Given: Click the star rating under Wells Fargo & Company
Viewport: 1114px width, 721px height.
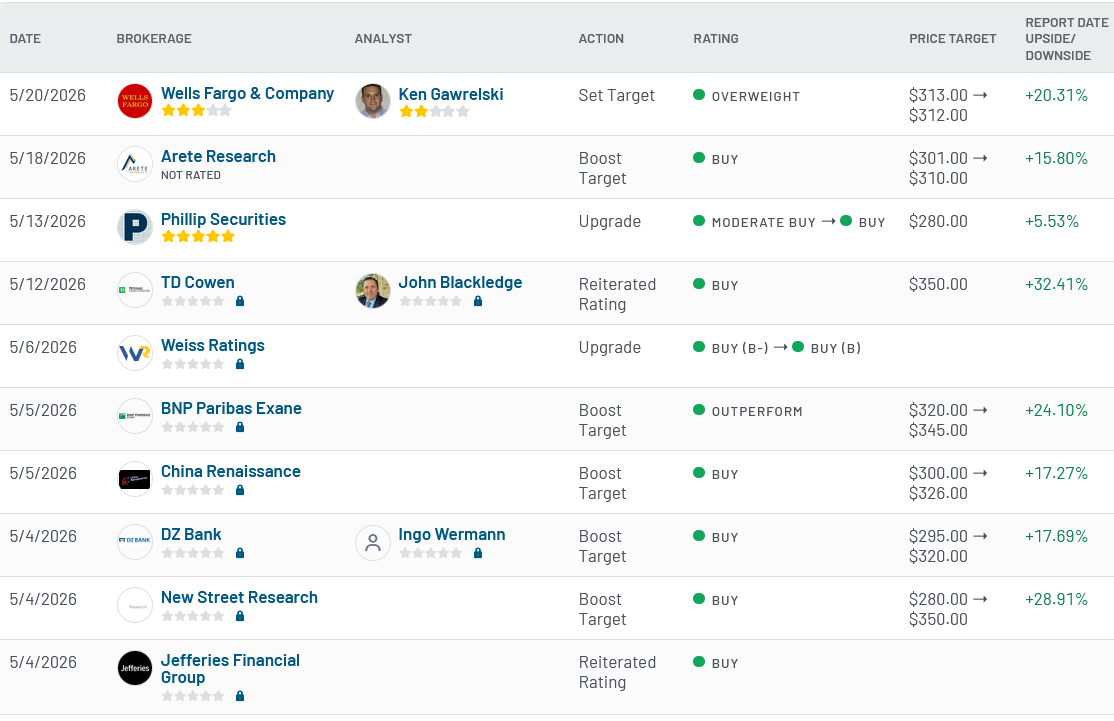Looking at the screenshot, I should [x=196, y=111].
